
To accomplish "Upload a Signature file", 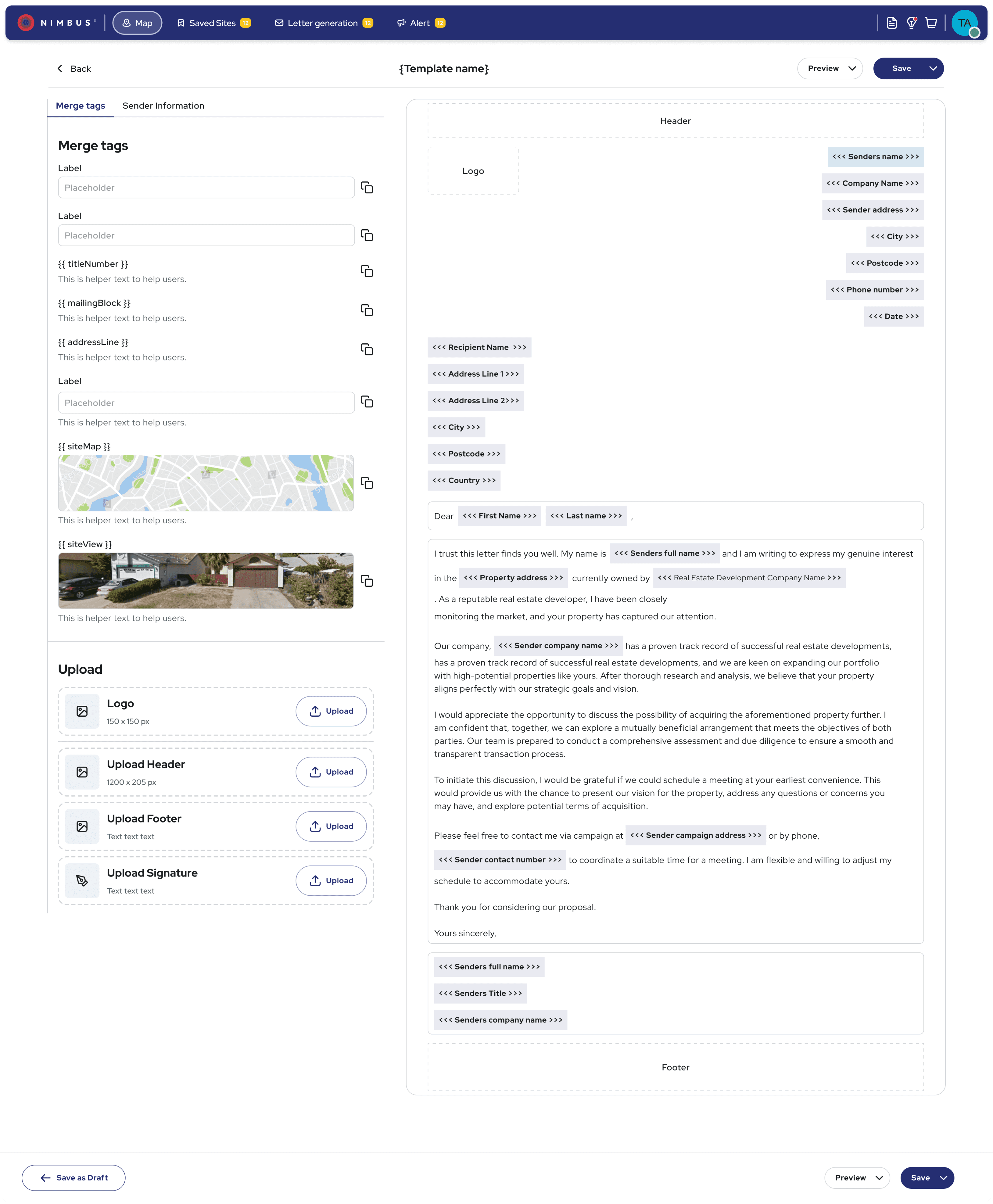I will click(331, 880).
